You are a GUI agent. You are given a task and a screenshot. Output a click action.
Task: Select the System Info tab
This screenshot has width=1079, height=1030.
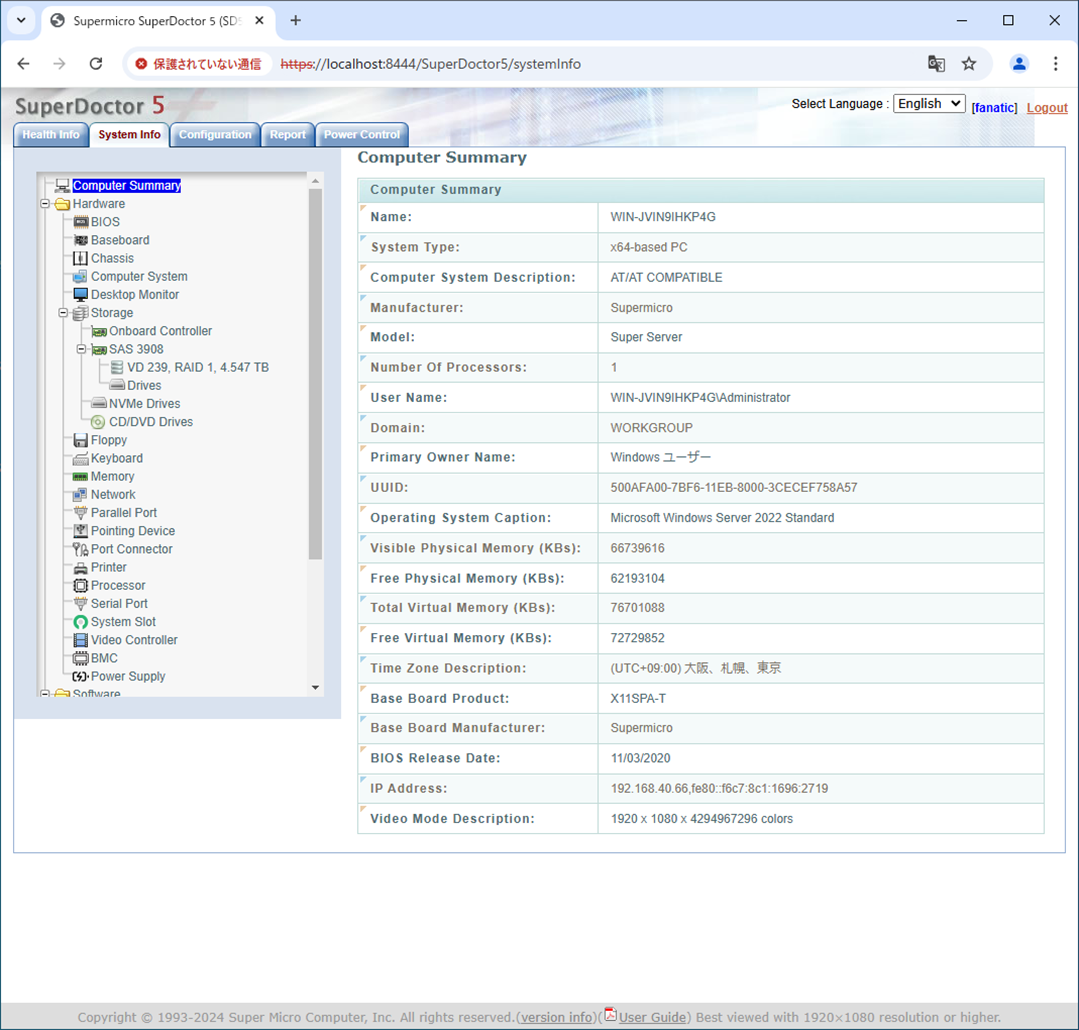point(129,135)
